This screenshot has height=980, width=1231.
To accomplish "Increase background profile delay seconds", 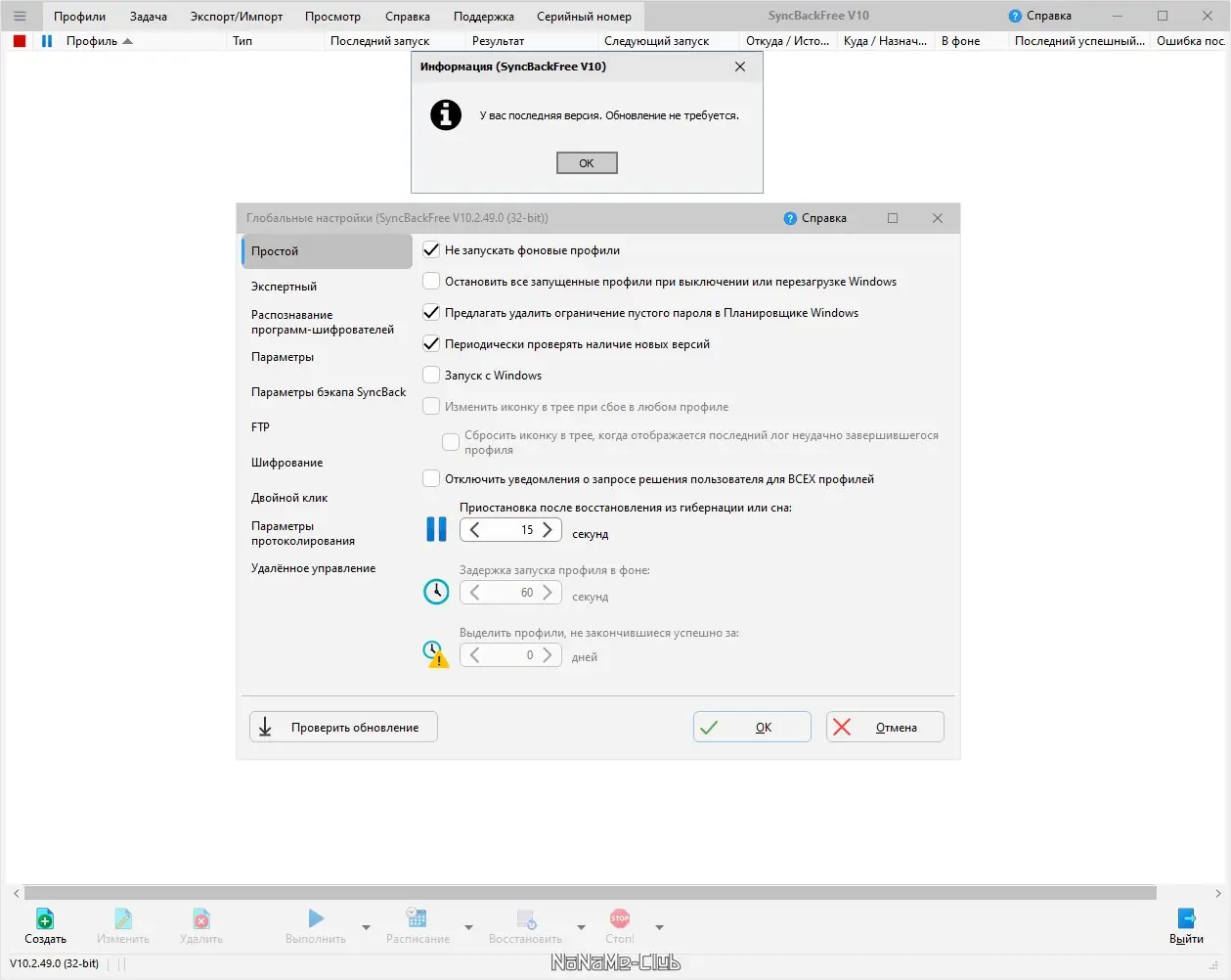I will tap(548, 593).
